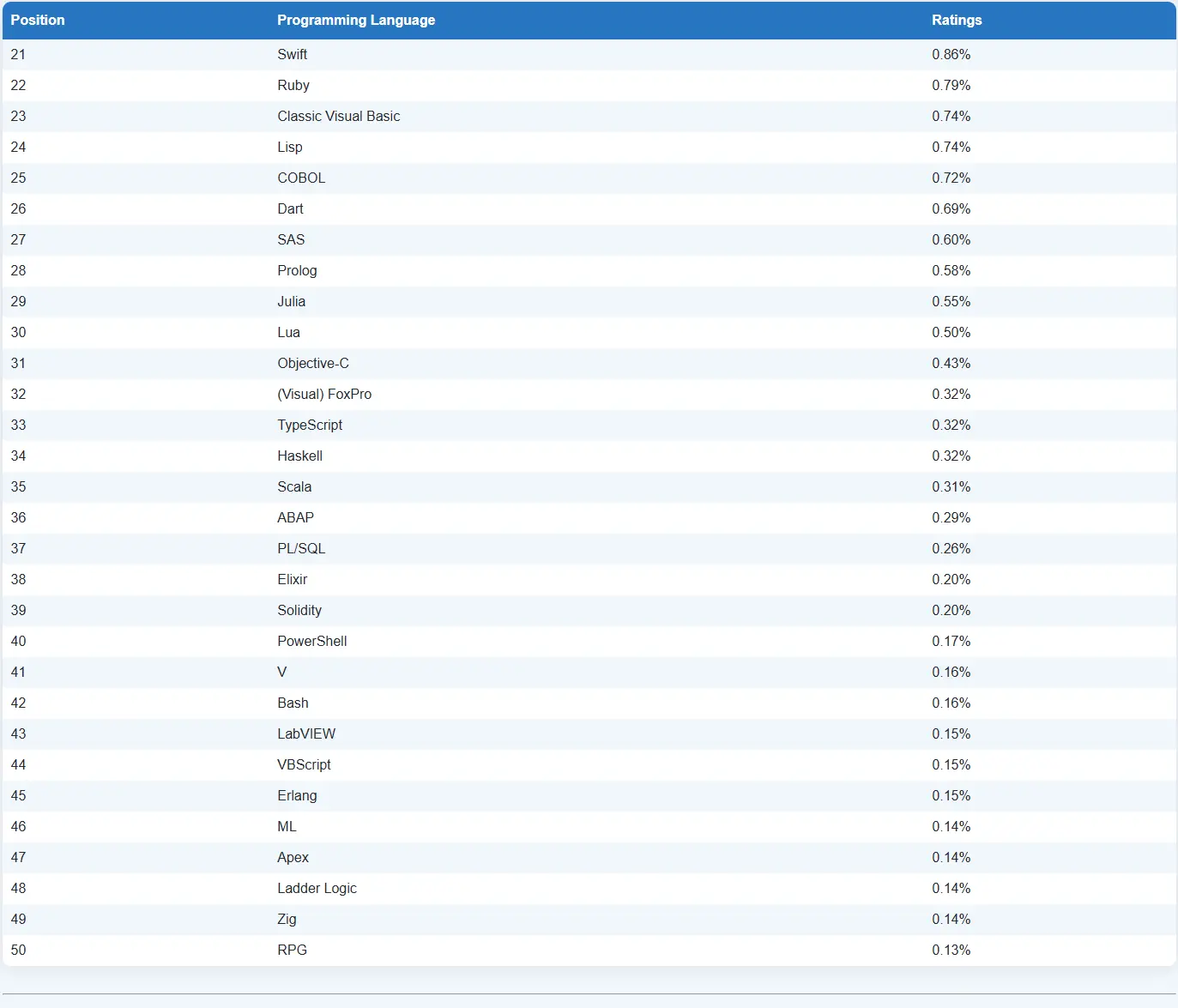Click the Prolog language cell

(x=297, y=270)
